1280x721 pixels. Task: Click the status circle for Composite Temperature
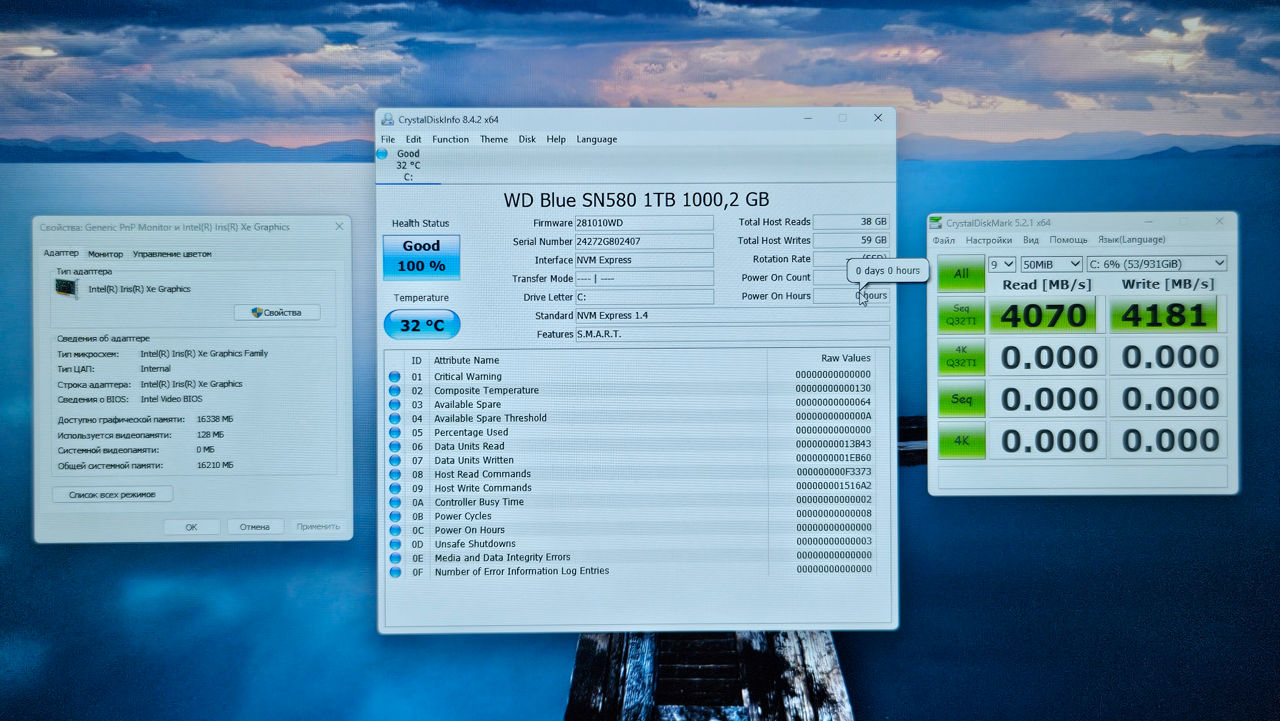[x=394, y=390]
